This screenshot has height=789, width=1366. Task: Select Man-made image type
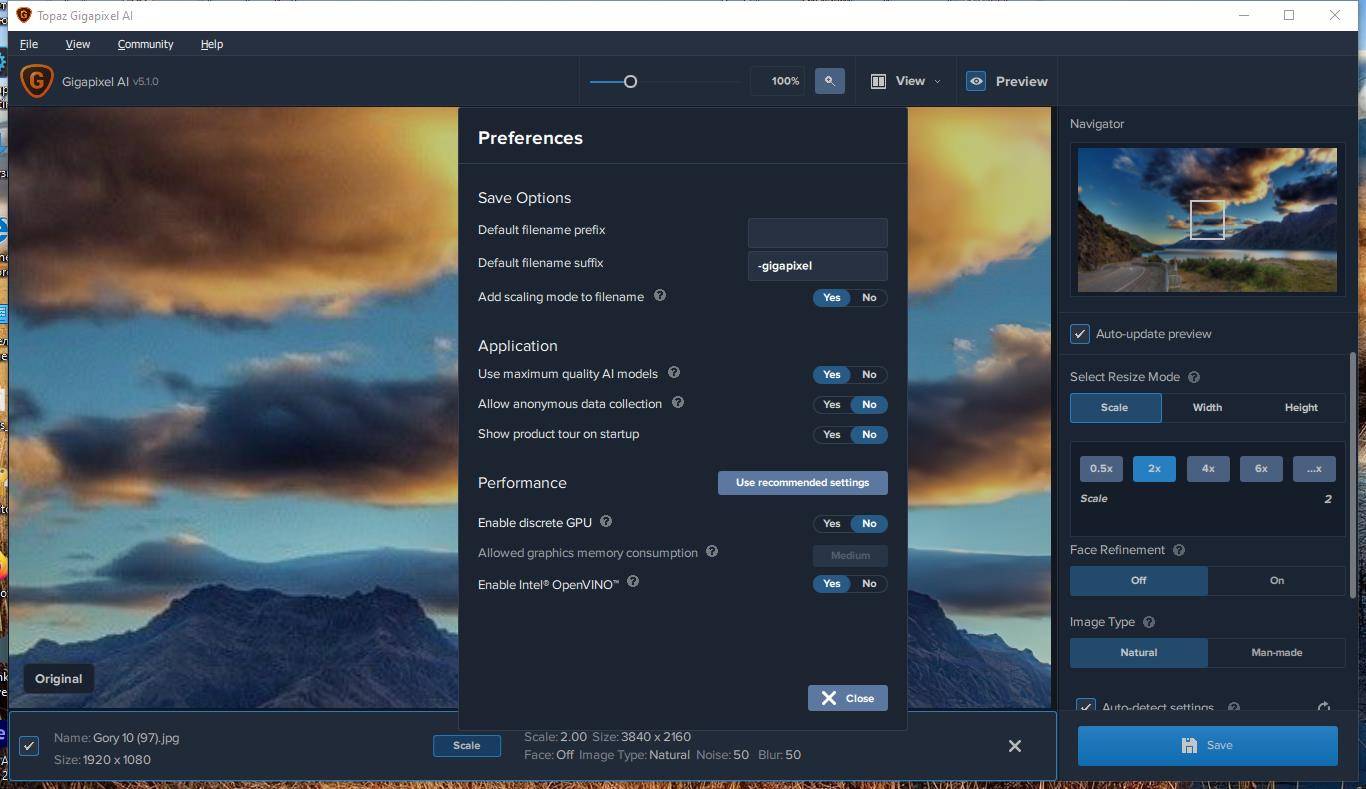coord(1277,652)
